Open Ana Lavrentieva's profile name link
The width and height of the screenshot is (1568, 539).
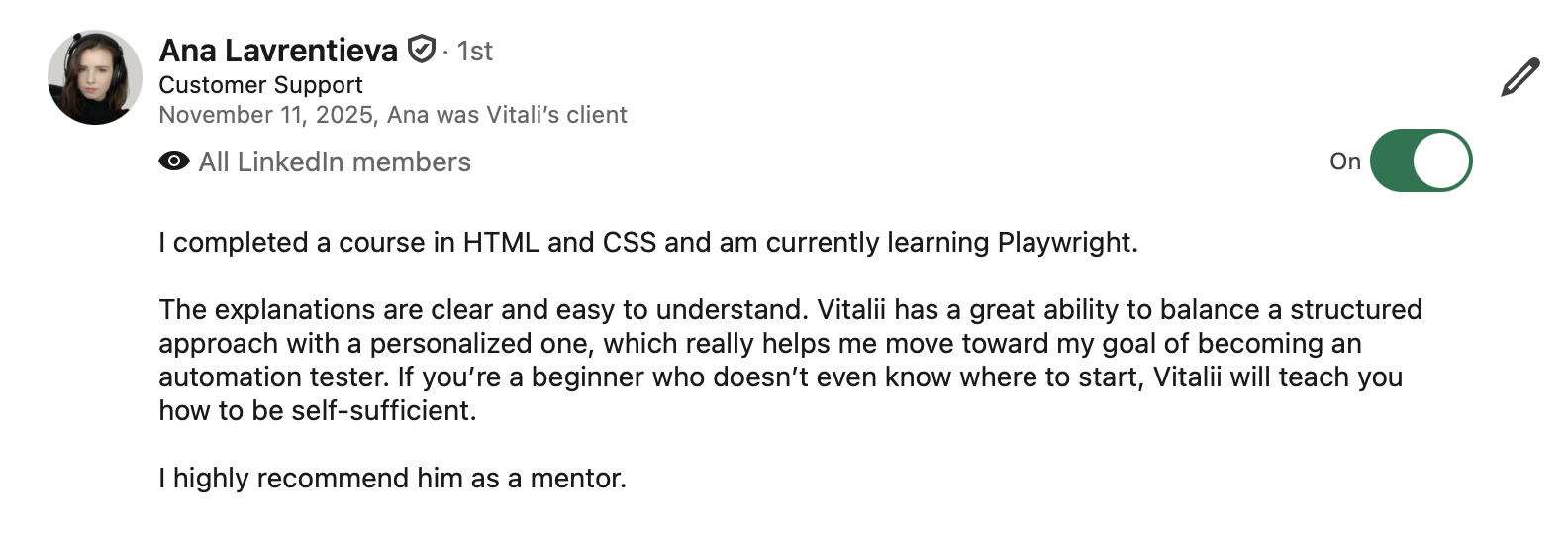click(x=278, y=50)
